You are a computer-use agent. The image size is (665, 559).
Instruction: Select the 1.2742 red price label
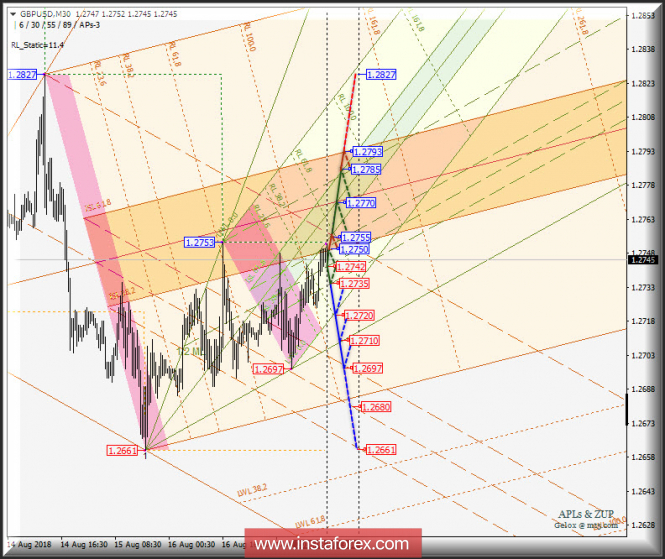click(351, 267)
